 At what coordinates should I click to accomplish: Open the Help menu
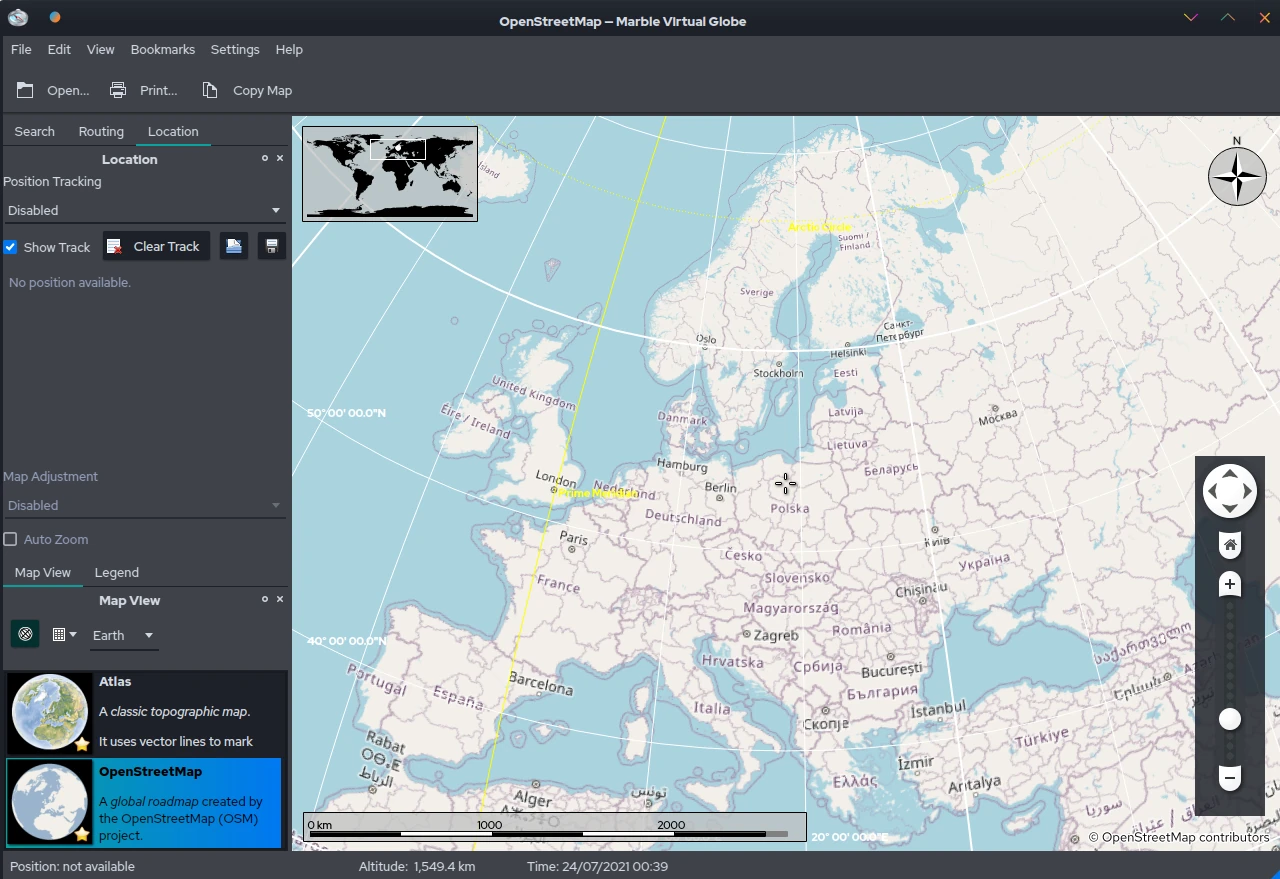tap(289, 49)
